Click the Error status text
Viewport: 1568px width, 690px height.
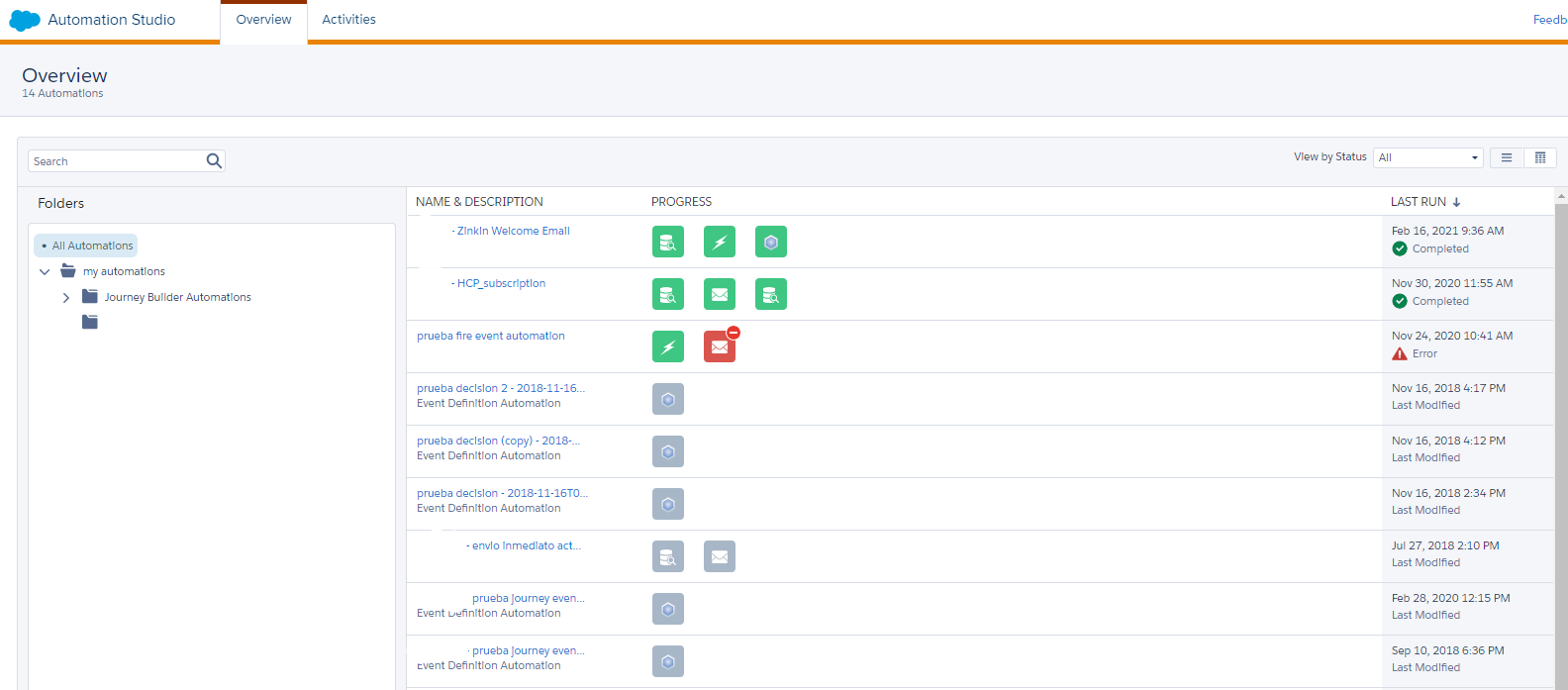pos(1424,353)
